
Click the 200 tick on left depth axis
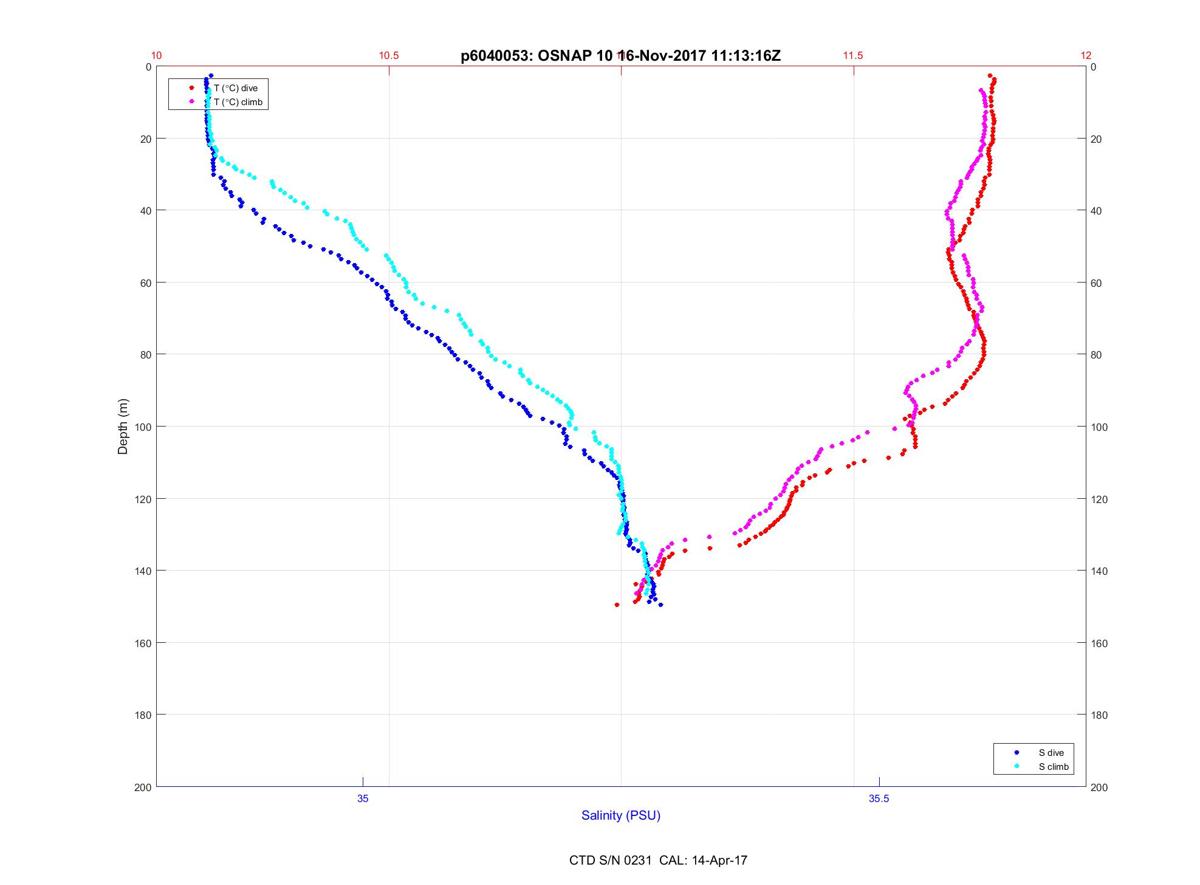[143, 787]
